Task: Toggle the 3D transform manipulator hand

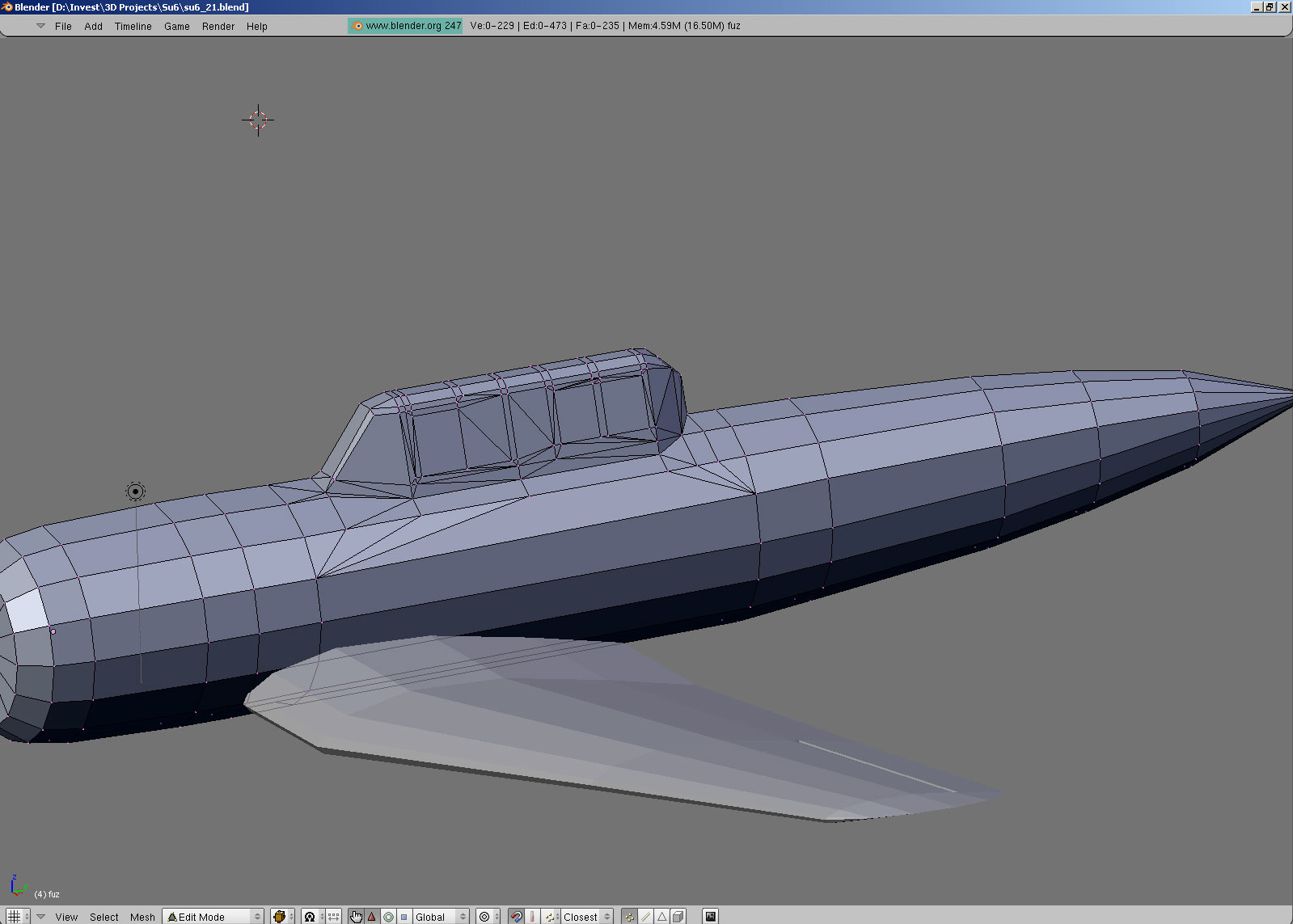Action: (x=356, y=917)
